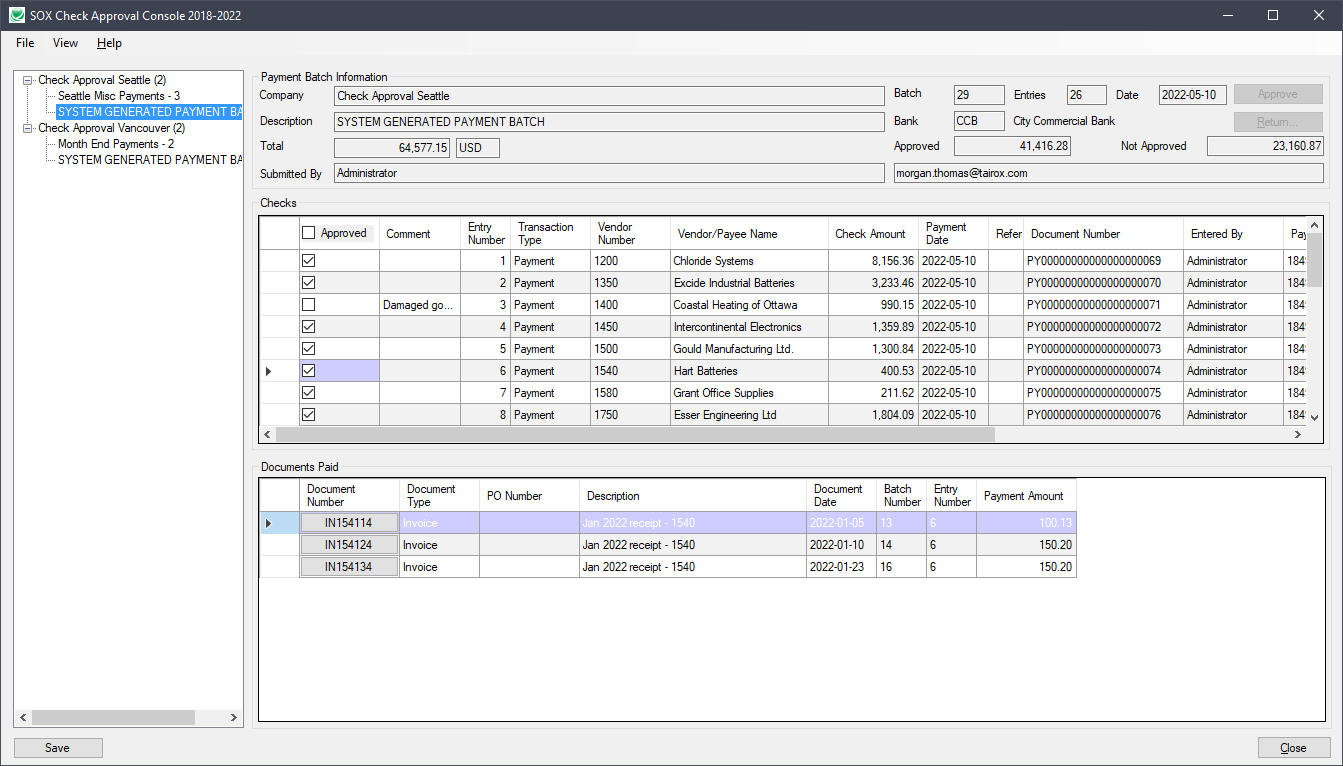The image size is (1343, 766).
Task: Open the File menu
Action: (25, 43)
